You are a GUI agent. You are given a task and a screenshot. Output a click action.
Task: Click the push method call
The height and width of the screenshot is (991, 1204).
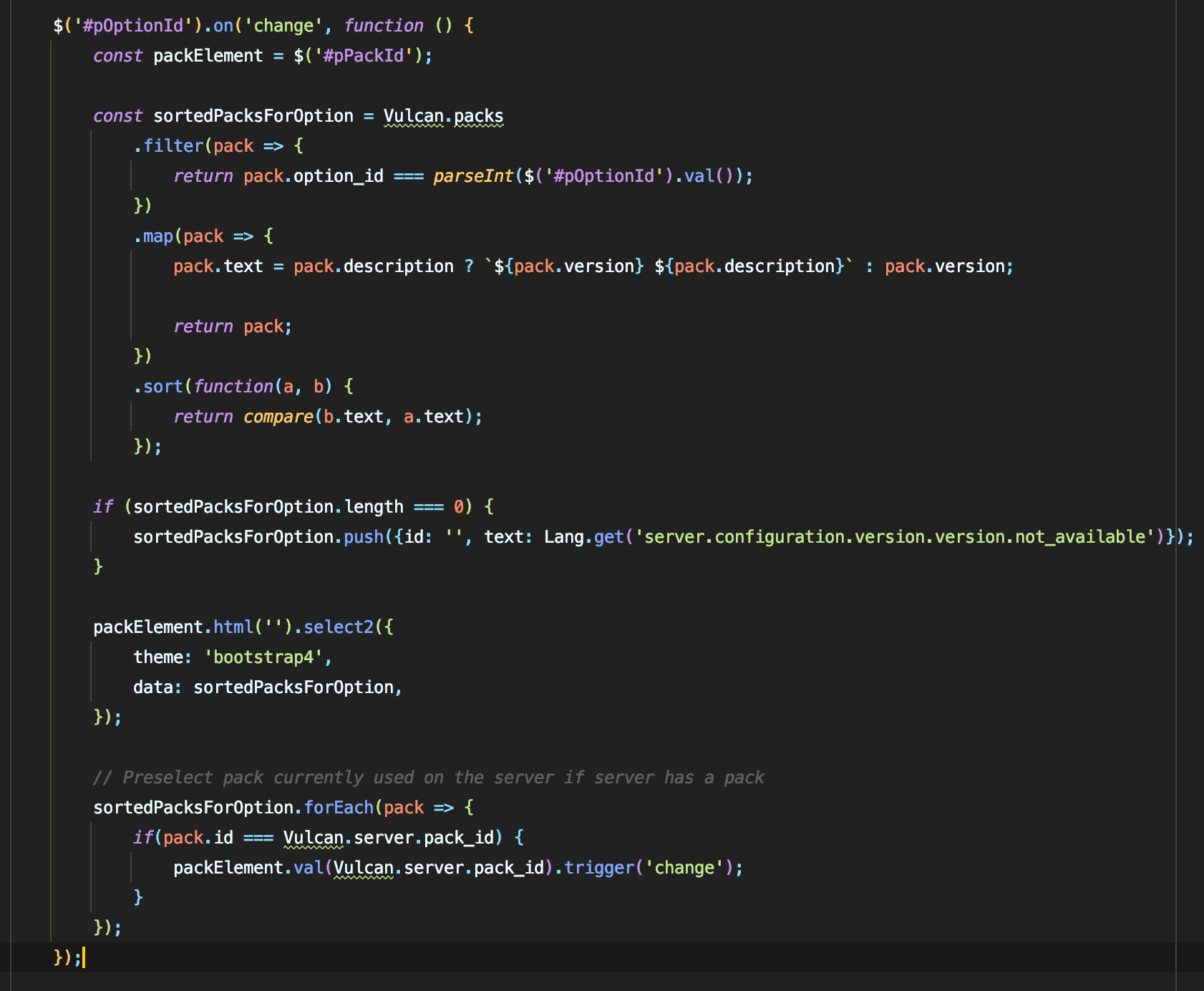[363, 537]
